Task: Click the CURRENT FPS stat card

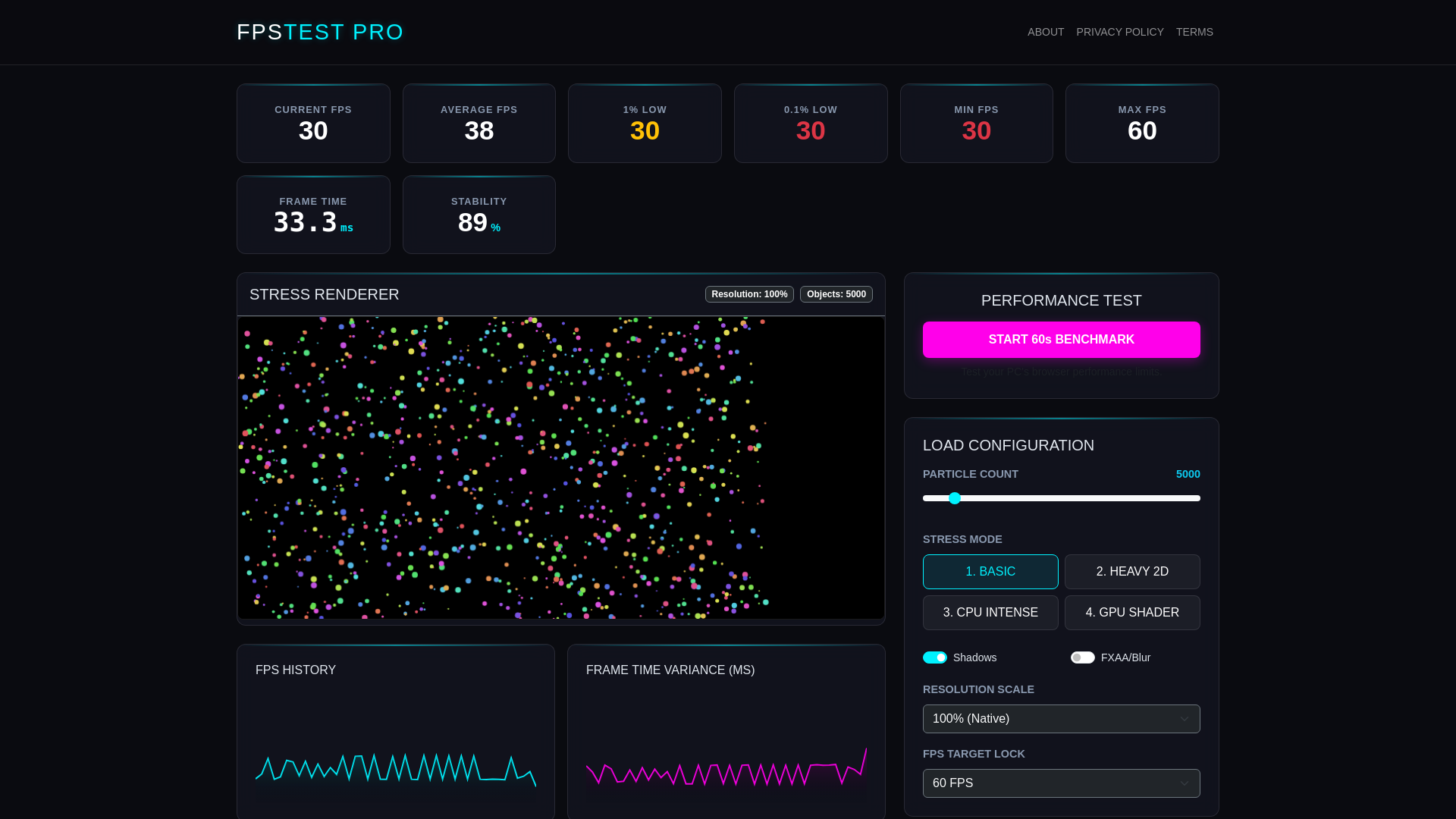Action: [313, 123]
